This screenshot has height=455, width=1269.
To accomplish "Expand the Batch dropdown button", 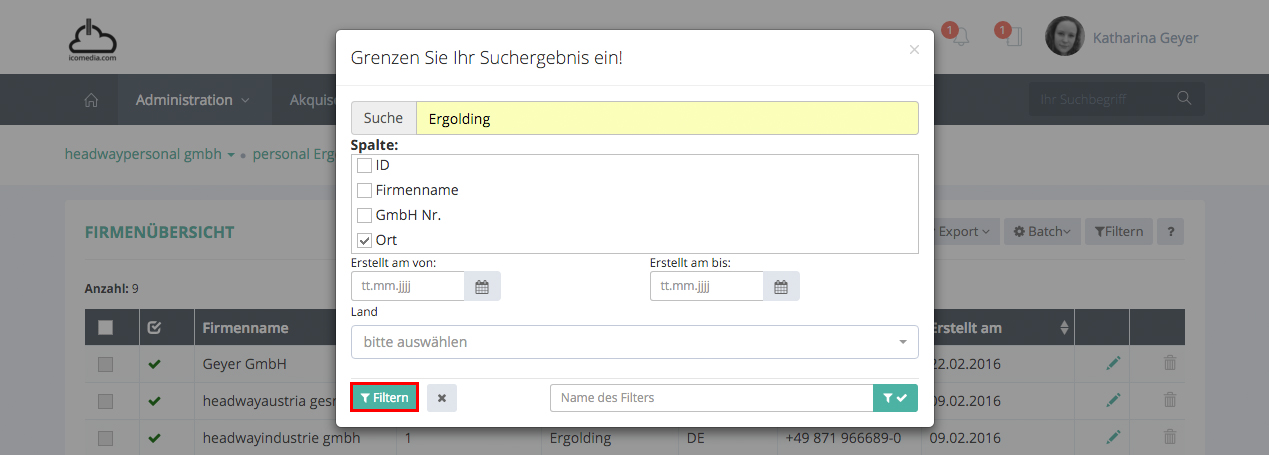I will 1041,232.
